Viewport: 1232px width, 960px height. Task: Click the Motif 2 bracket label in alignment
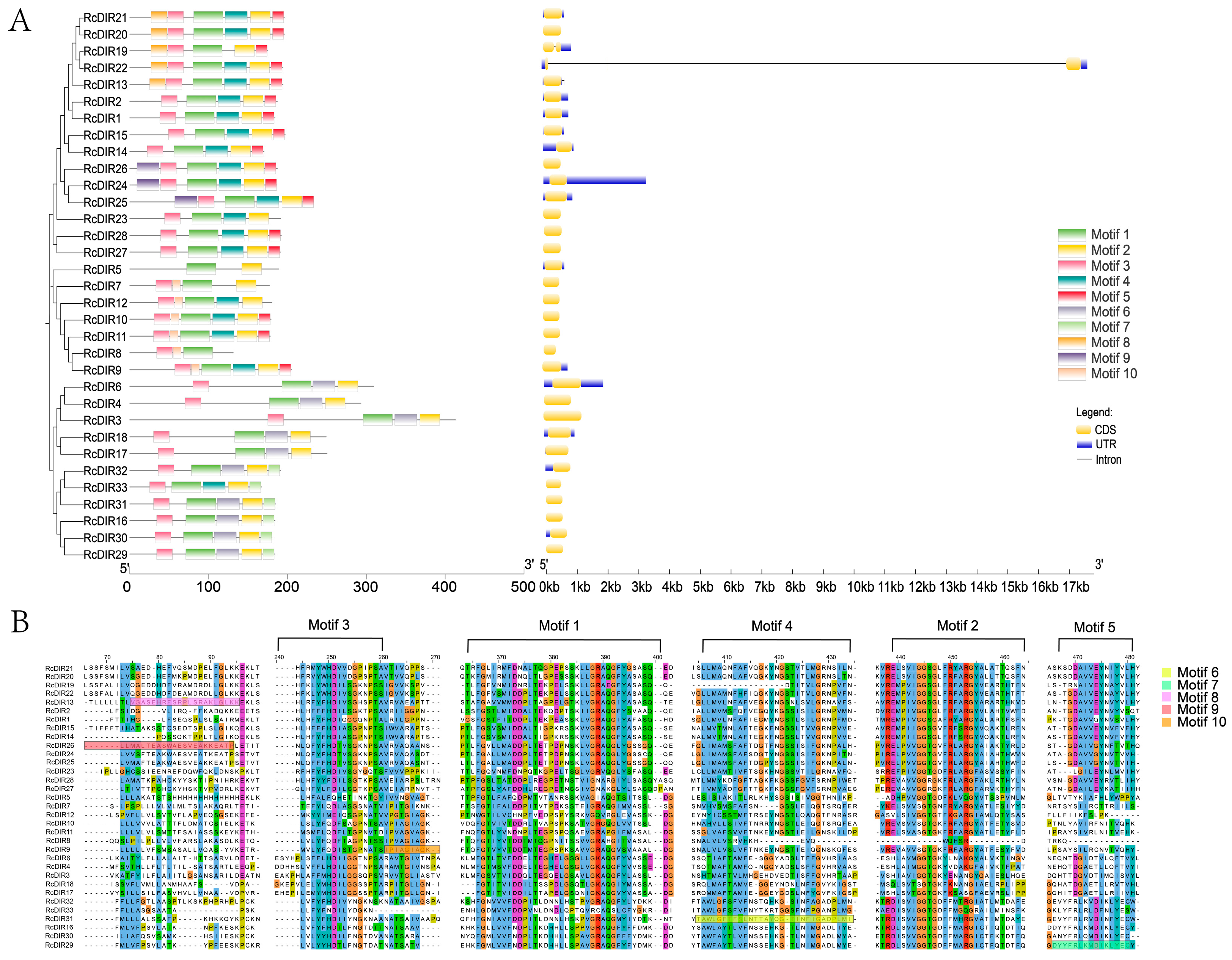coord(958,626)
